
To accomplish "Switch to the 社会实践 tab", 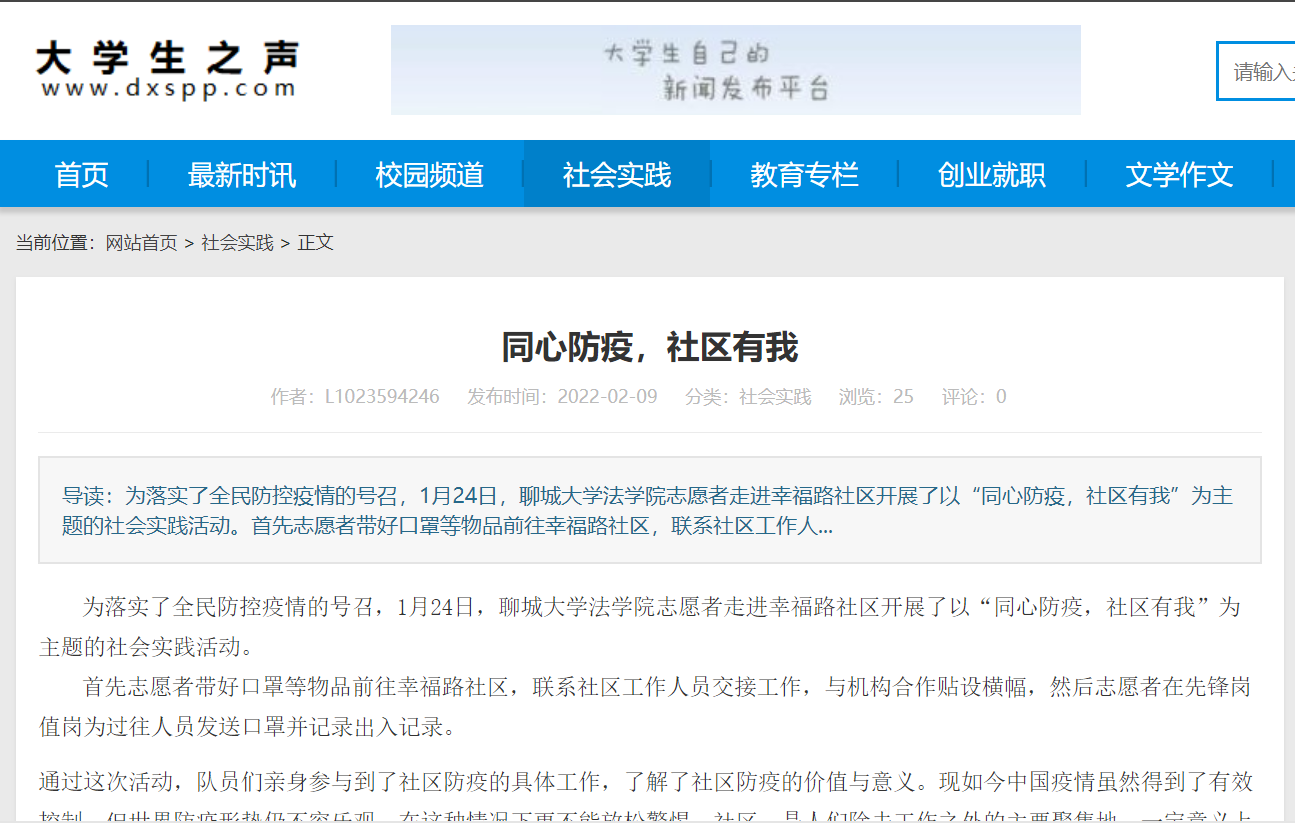I will [616, 173].
